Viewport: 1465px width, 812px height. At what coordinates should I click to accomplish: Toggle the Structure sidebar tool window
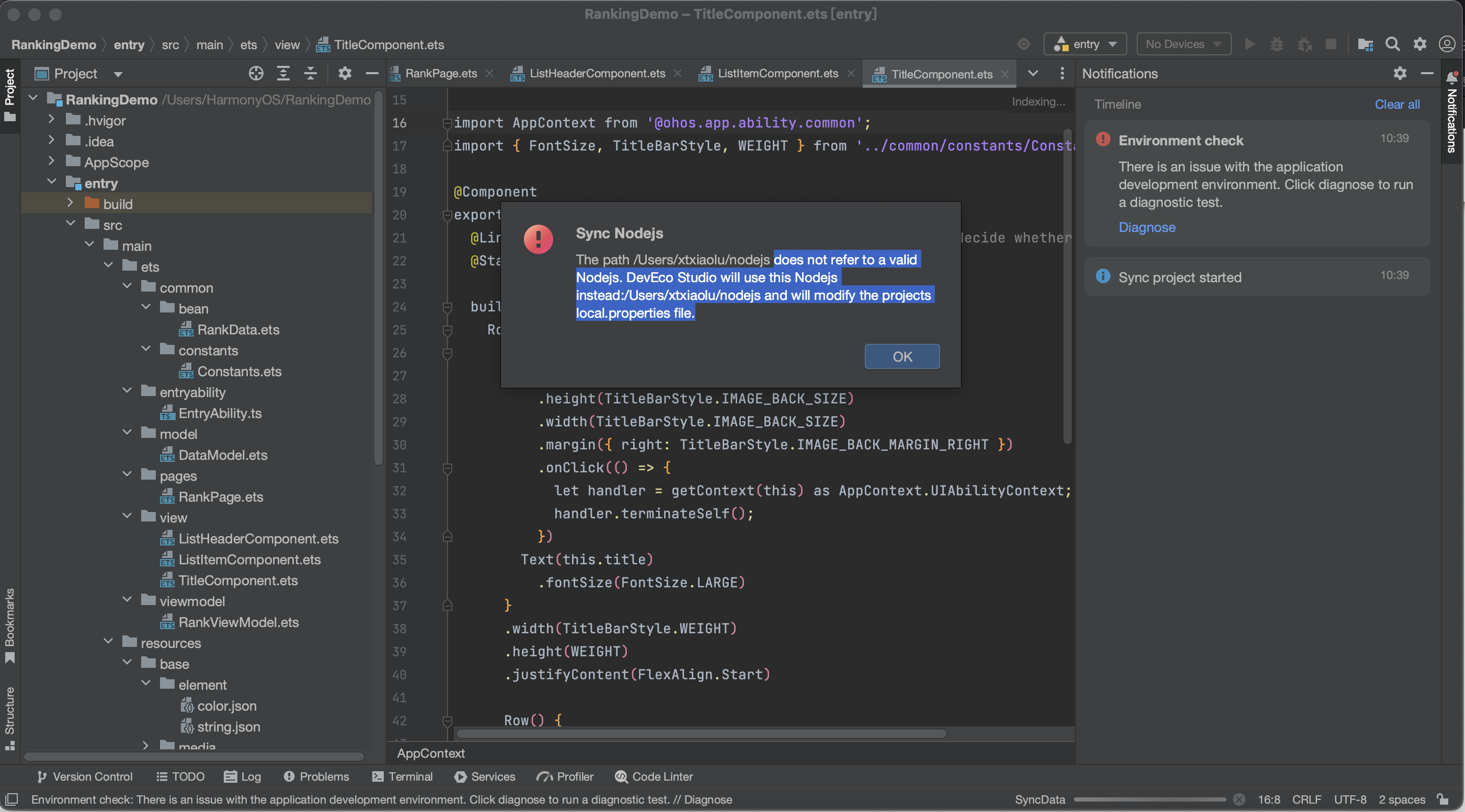click(9, 719)
